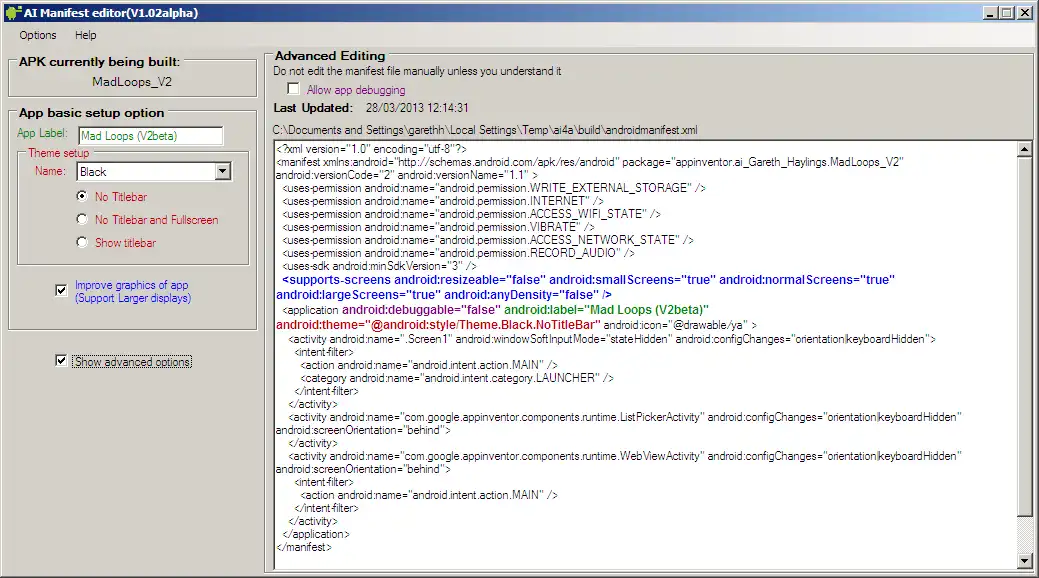The width and height of the screenshot is (1039, 578).
Task: Click the androidmanifest.xml file path
Action: click(x=485, y=130)
